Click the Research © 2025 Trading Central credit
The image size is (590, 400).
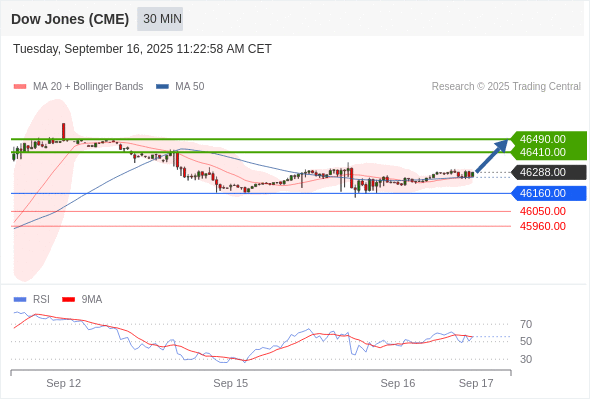[506, 87]
